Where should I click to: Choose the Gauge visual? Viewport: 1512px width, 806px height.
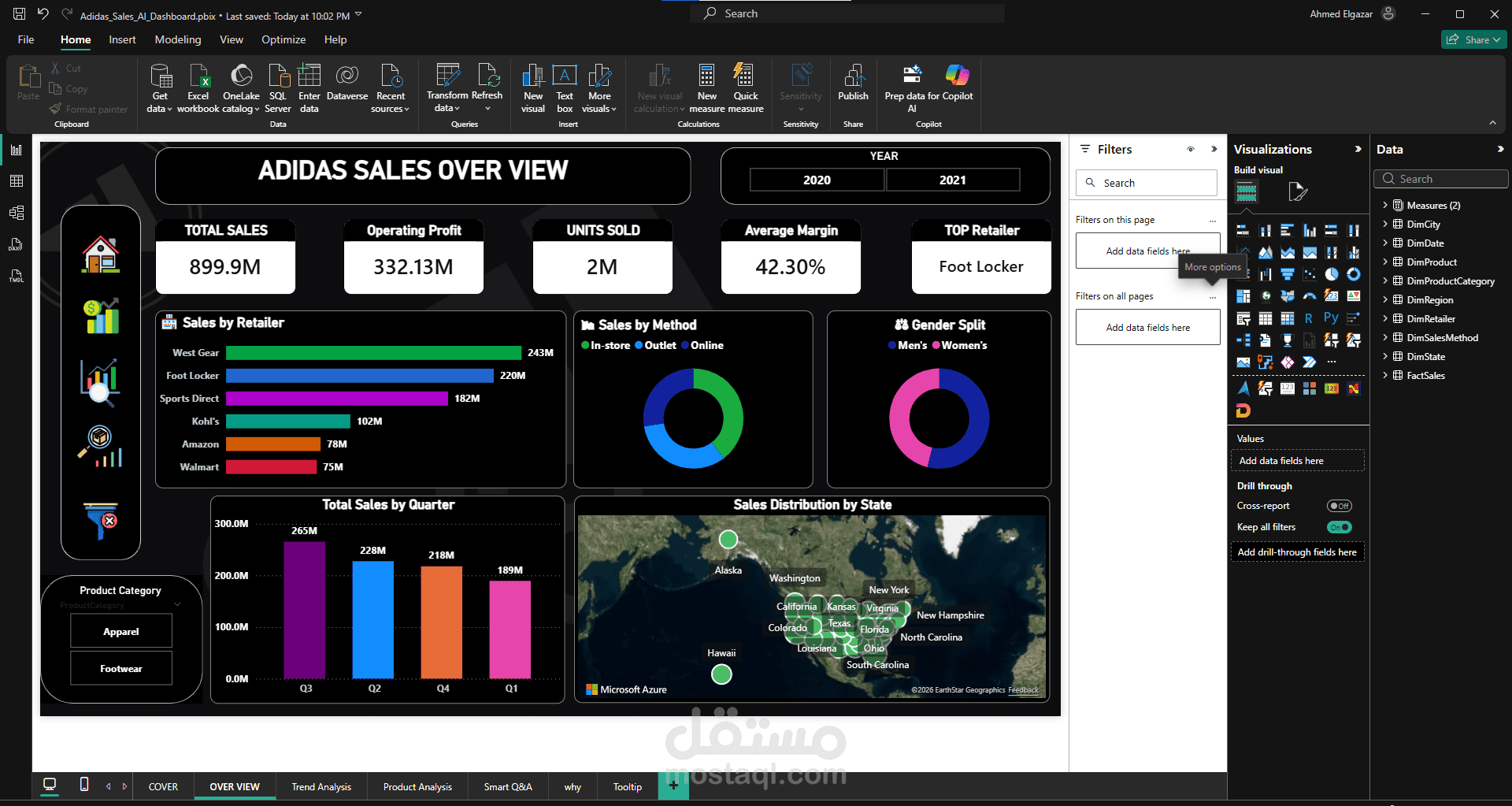(x=1310, y=296)
